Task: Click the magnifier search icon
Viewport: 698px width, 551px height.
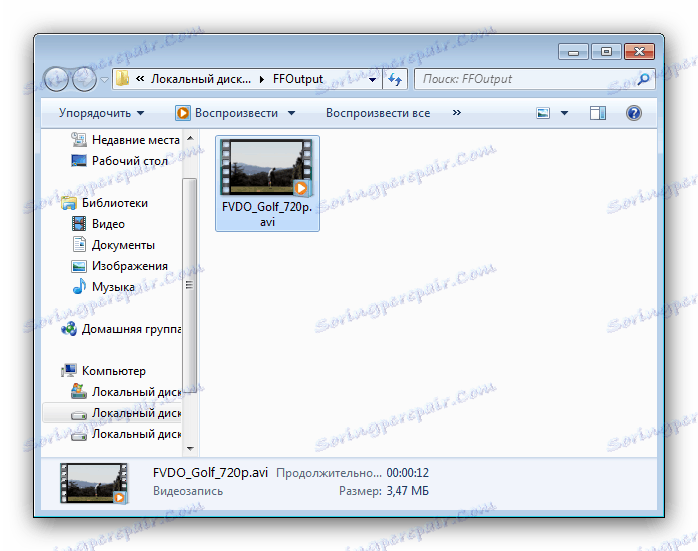Action: click(x=644, y=79)
